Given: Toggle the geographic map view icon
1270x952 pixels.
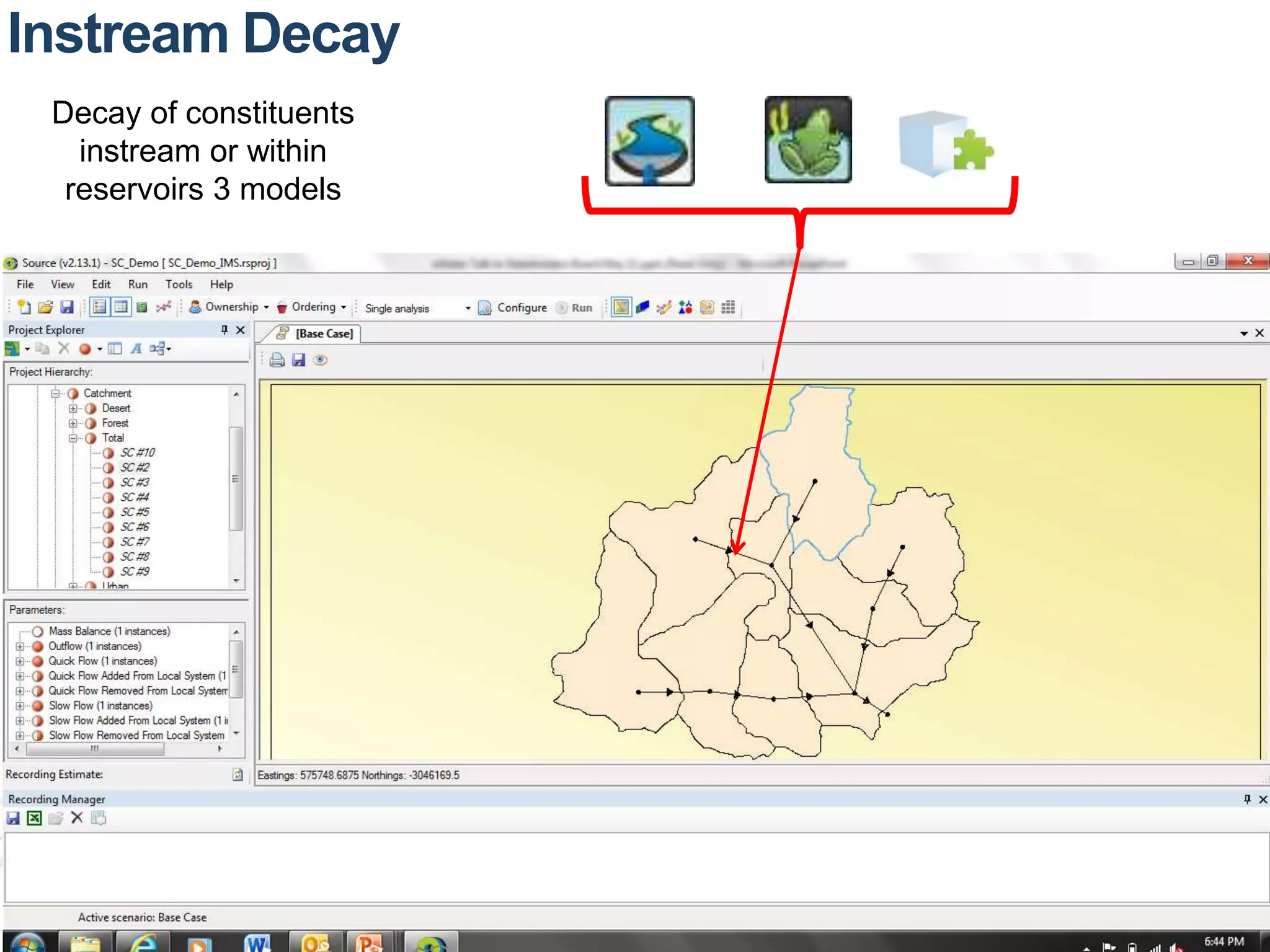Looking at the screenshot, I should tap(621, 307).
